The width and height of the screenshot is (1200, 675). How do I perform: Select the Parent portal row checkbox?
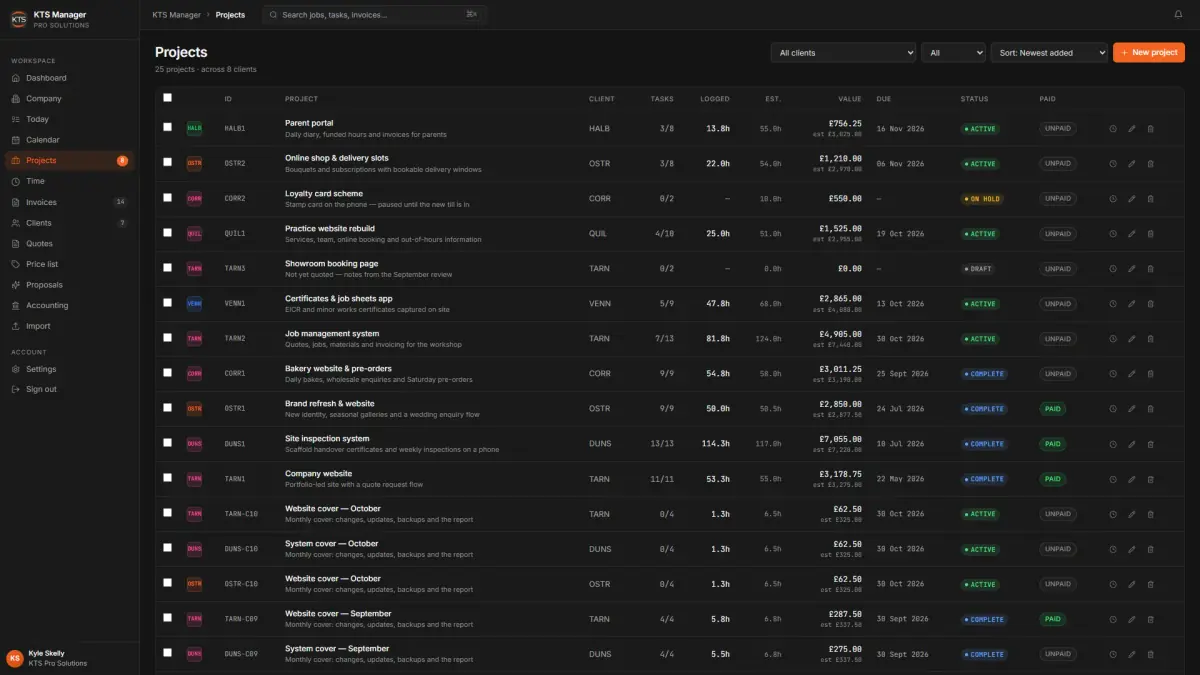click(167, 127)
